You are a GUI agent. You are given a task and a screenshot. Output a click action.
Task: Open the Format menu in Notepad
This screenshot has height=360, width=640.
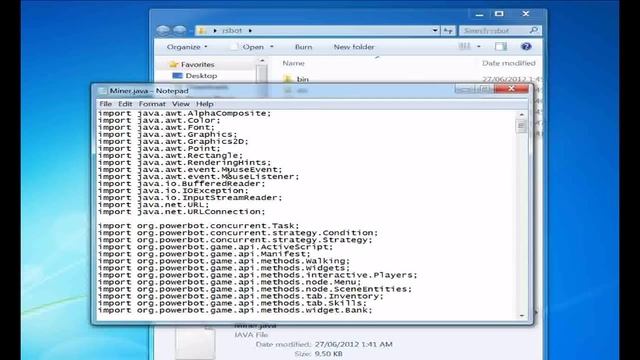pyautogui.click(x=152, y=104)
